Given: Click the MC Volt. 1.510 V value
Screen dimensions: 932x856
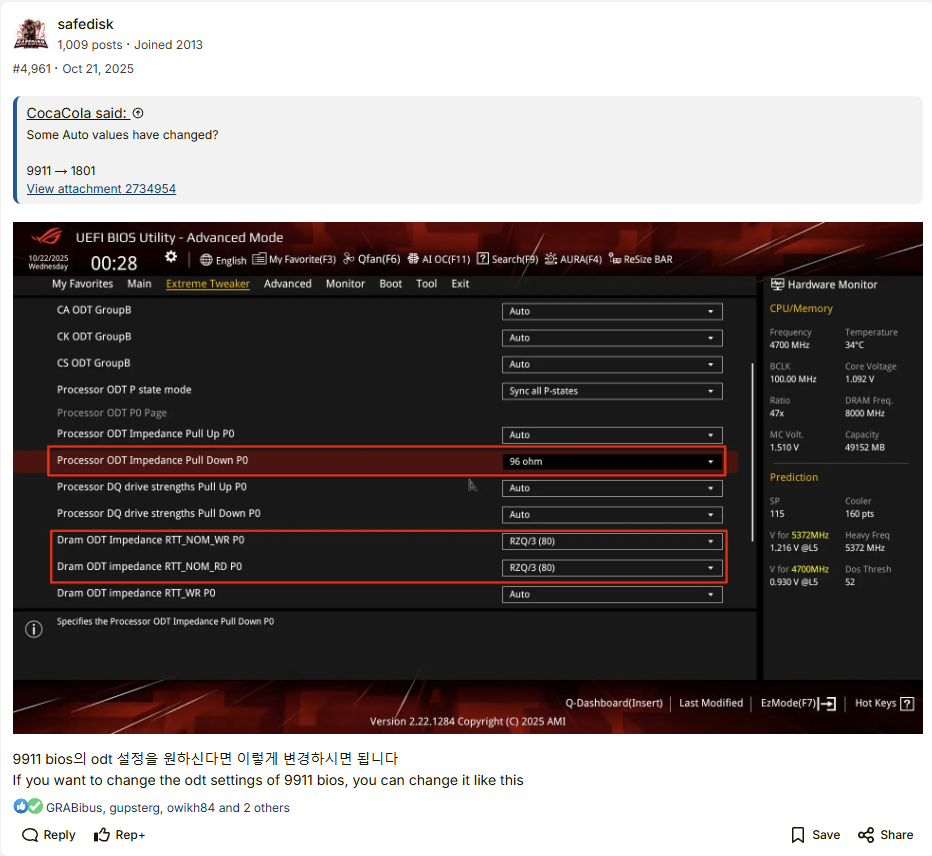Looking at the screenshot, I should [784, 448].
